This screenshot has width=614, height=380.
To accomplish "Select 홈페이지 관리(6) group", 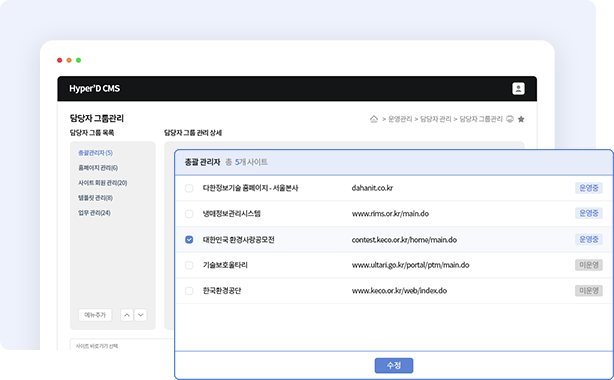I will (x=98, y=168).
